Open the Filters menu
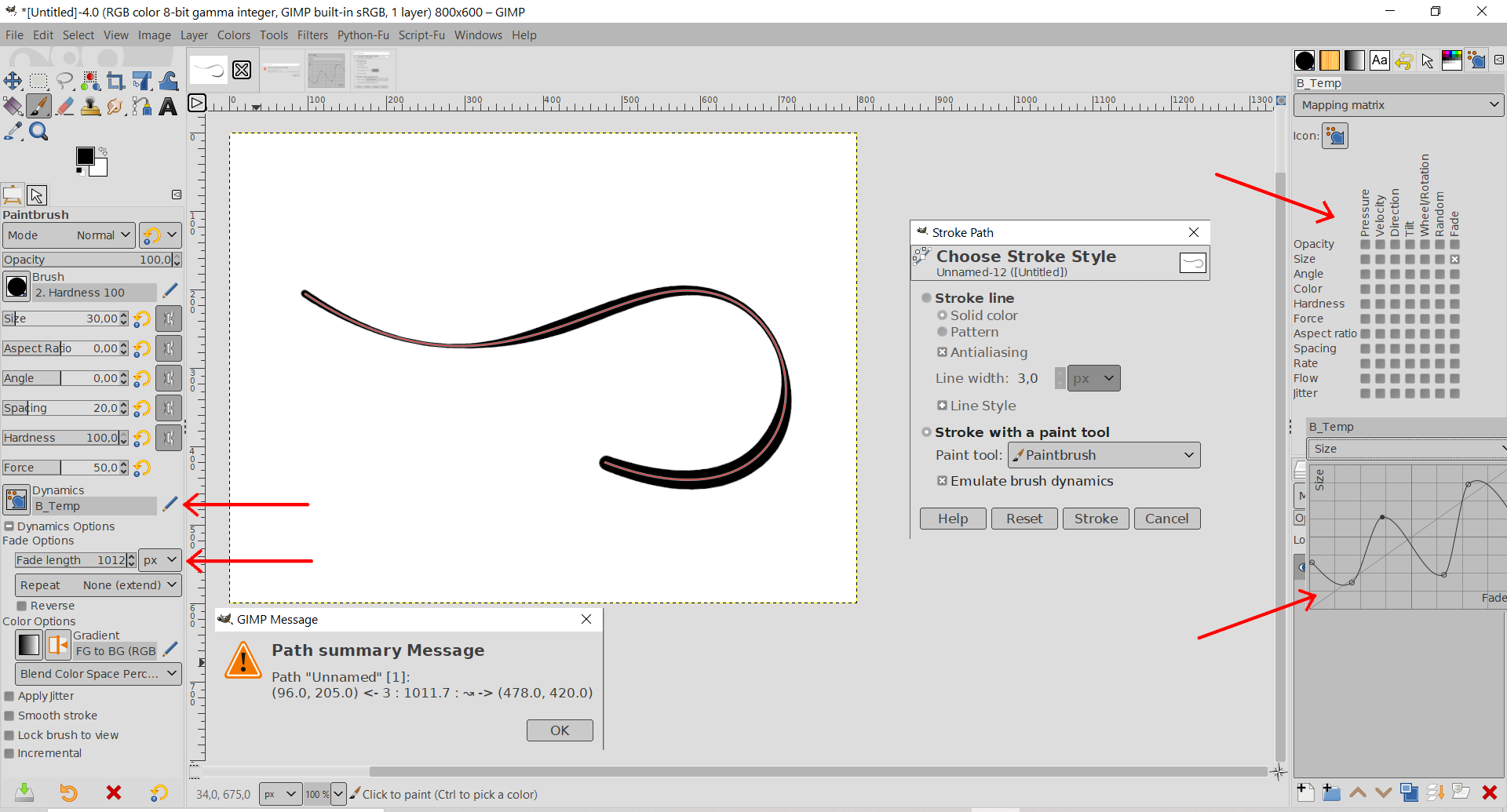The height and width of the screenshot is (812, 1507). pos(312,35)
